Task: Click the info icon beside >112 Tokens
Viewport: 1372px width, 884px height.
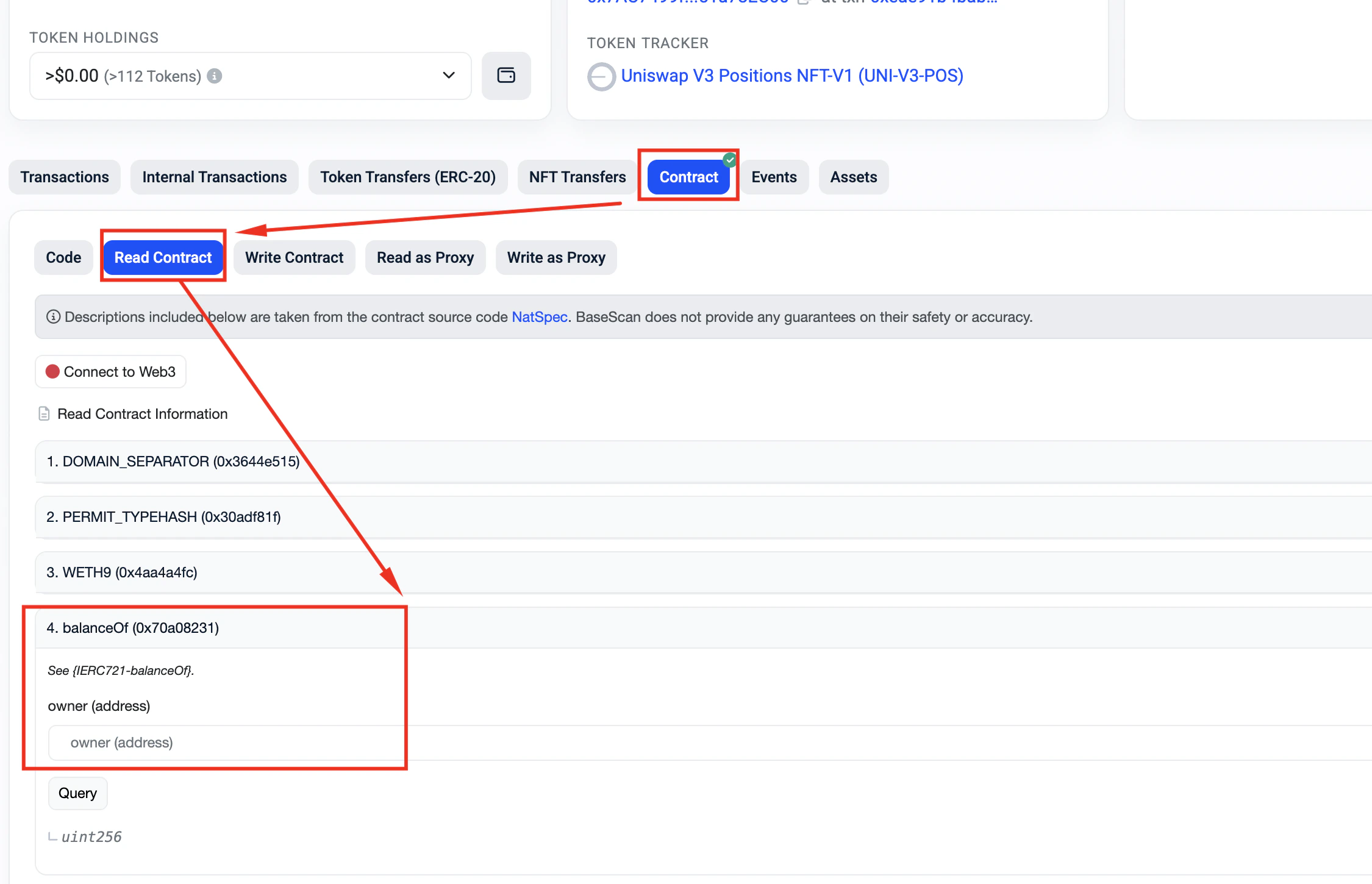Action: point(215,76)
